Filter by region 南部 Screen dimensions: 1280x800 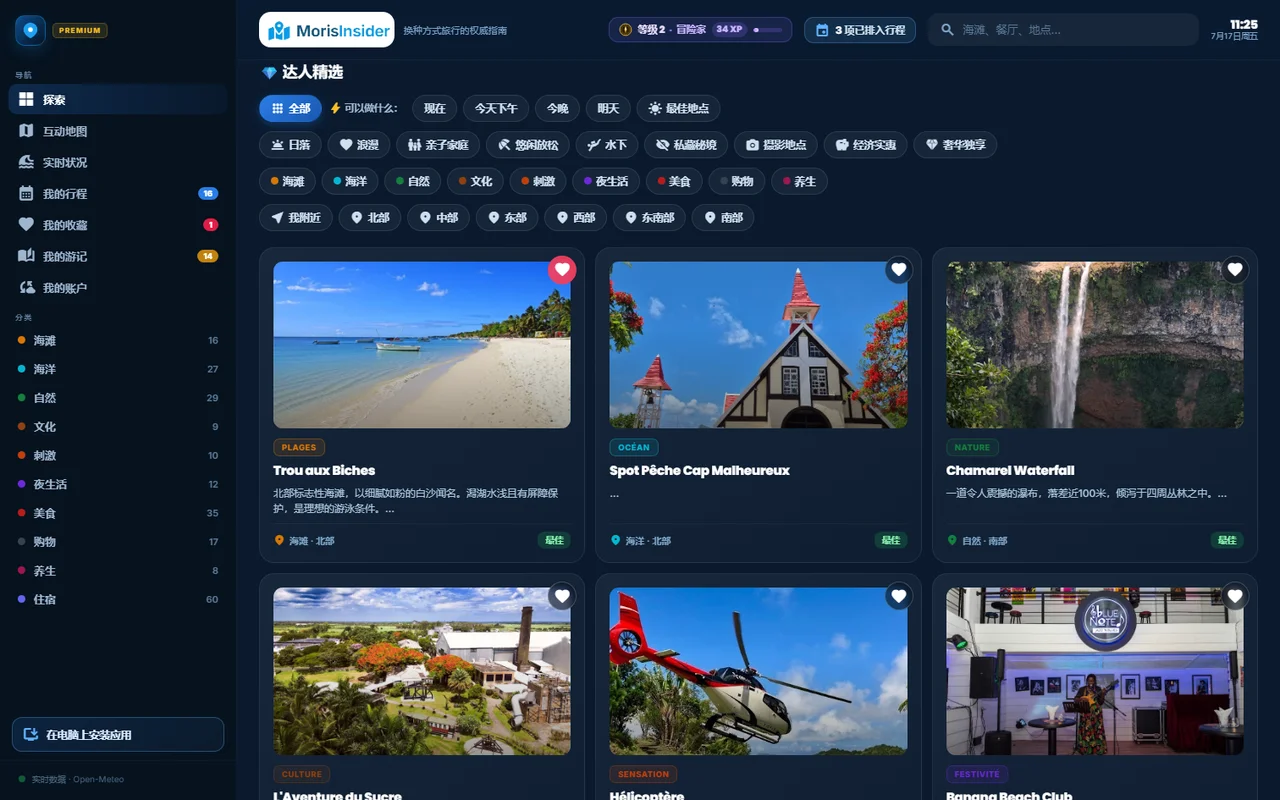[724, 217]
